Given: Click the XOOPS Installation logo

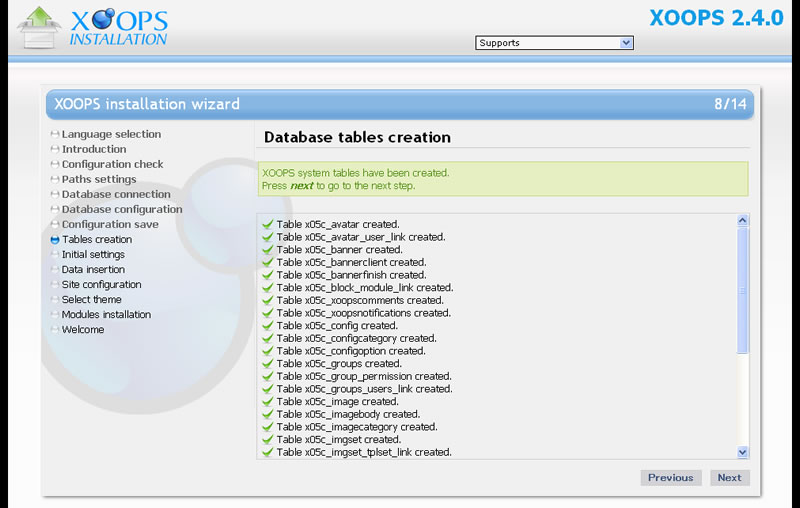Looking at the screenshot, I should click(x=93, y=28).
